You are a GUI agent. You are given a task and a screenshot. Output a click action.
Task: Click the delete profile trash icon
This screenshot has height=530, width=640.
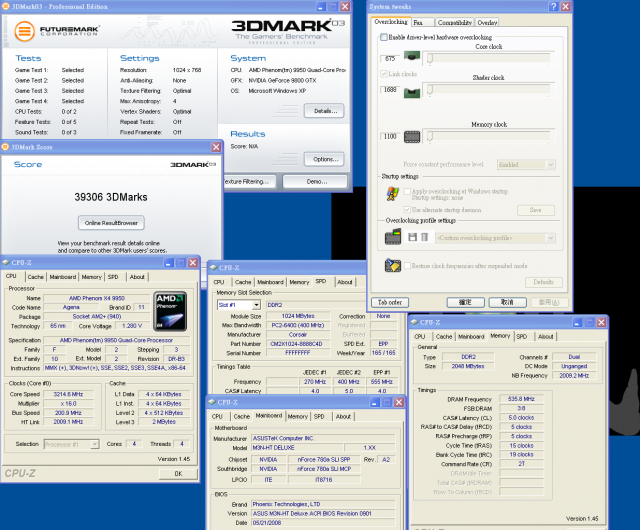(x=424, y=237)
